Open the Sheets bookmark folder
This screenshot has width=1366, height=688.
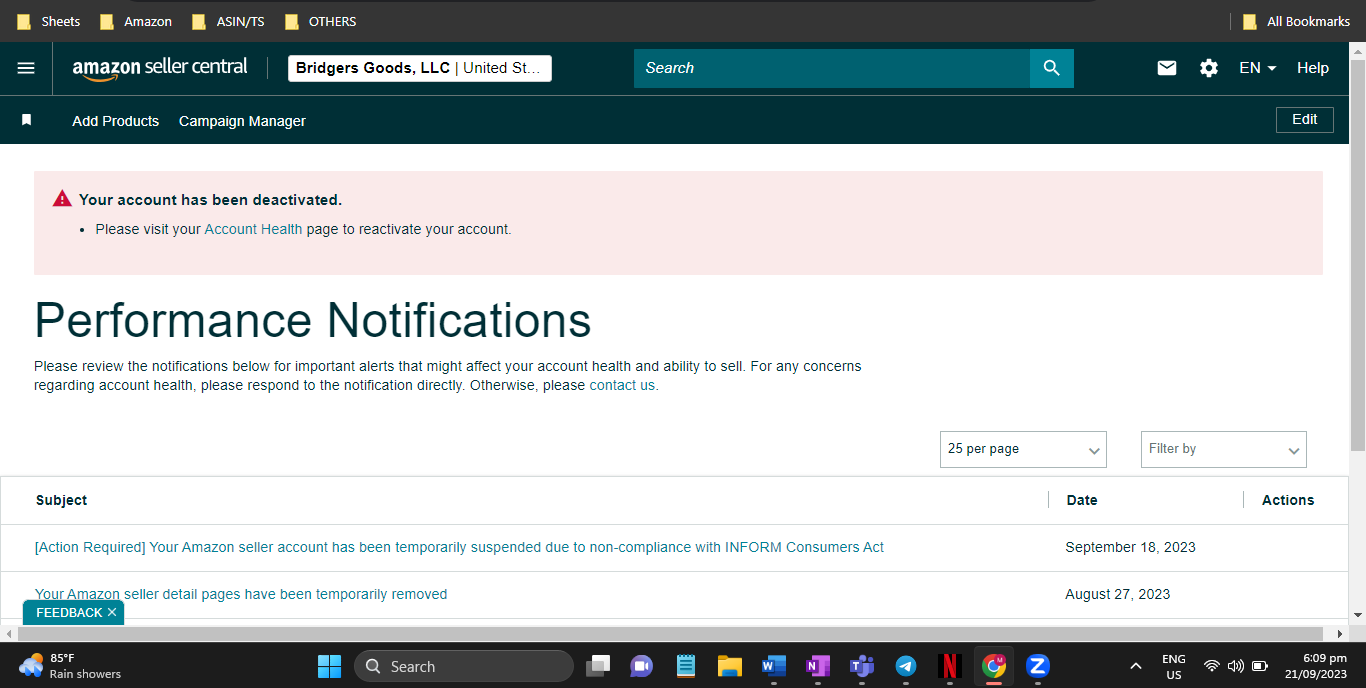[48, 21]
